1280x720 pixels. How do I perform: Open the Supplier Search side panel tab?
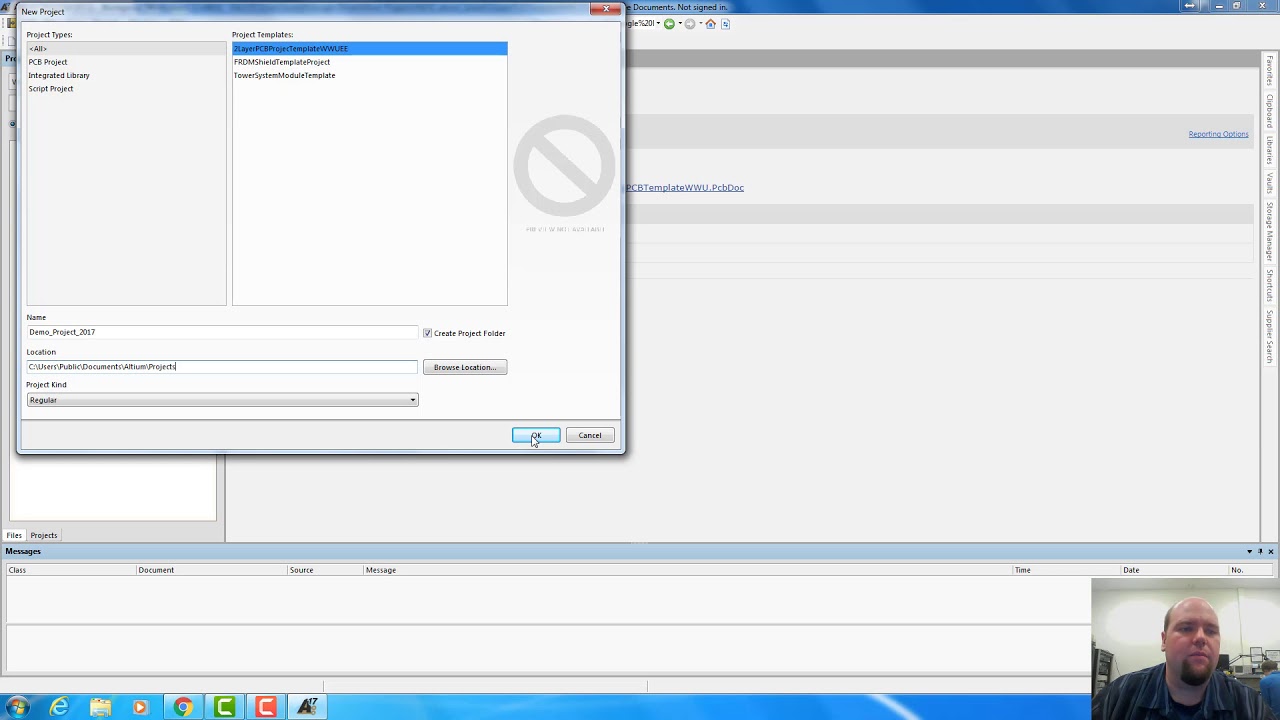pyautogui.click(x=1270, y=336)
